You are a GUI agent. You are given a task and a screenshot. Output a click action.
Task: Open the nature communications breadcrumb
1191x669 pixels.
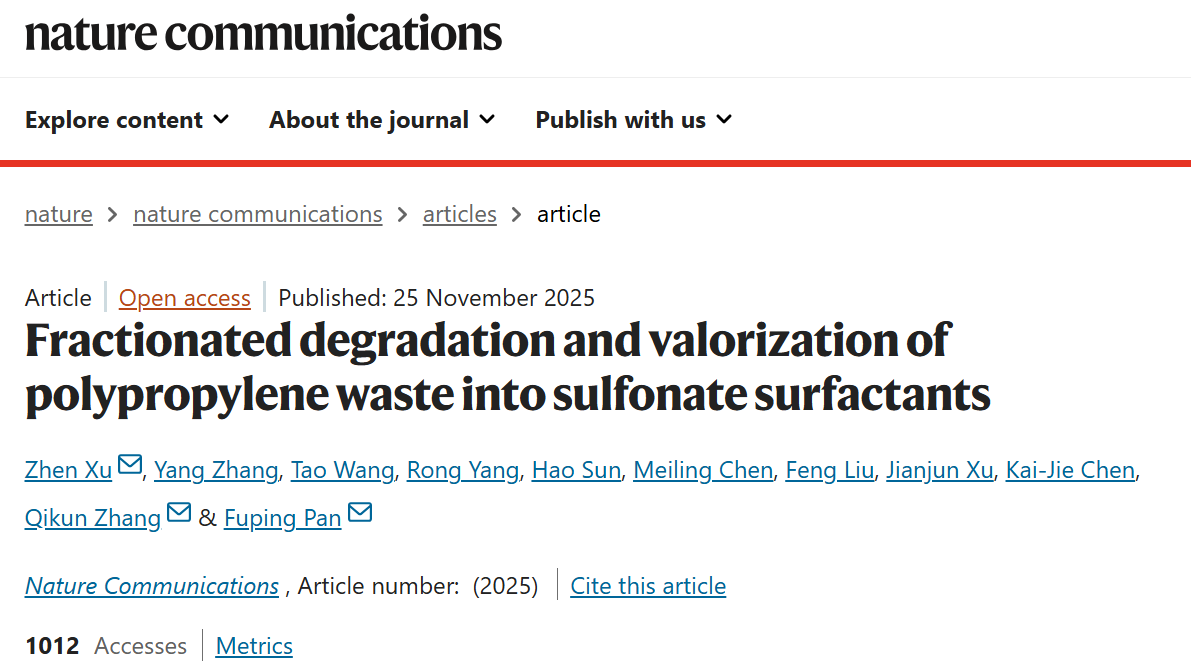click(257, 214)
